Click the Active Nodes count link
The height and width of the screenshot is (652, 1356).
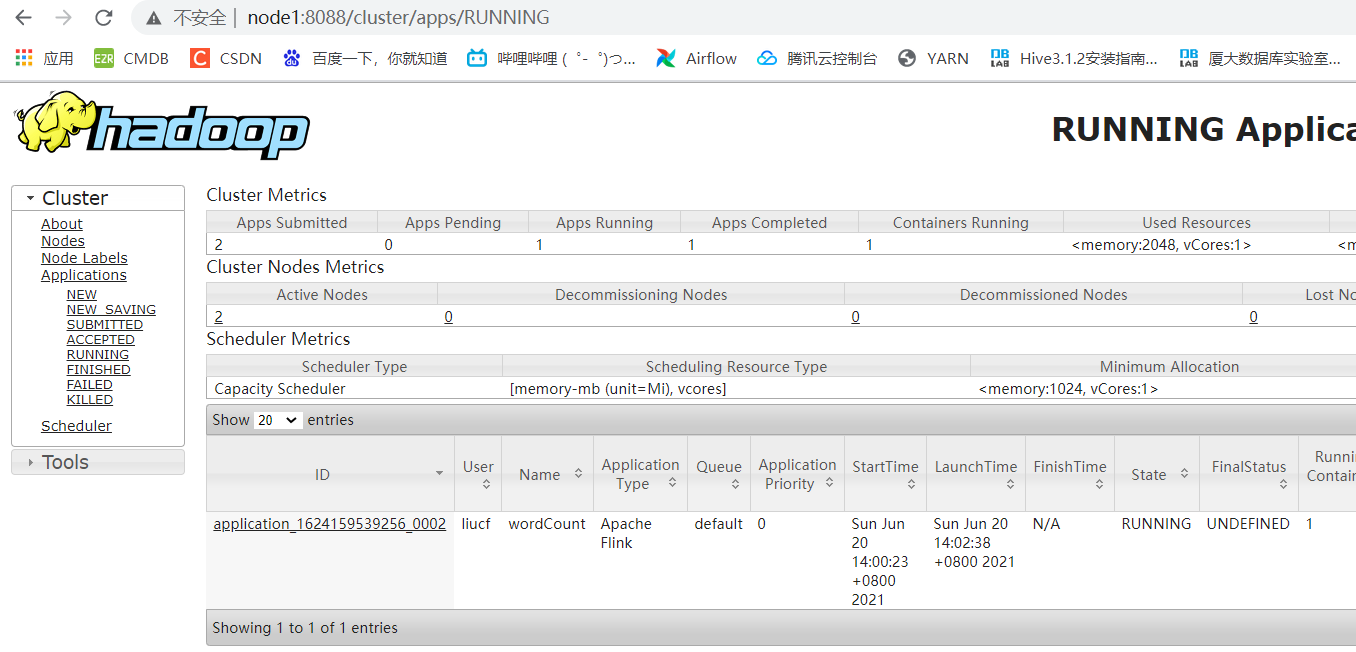pyautogui.click(x=217, y=316)
